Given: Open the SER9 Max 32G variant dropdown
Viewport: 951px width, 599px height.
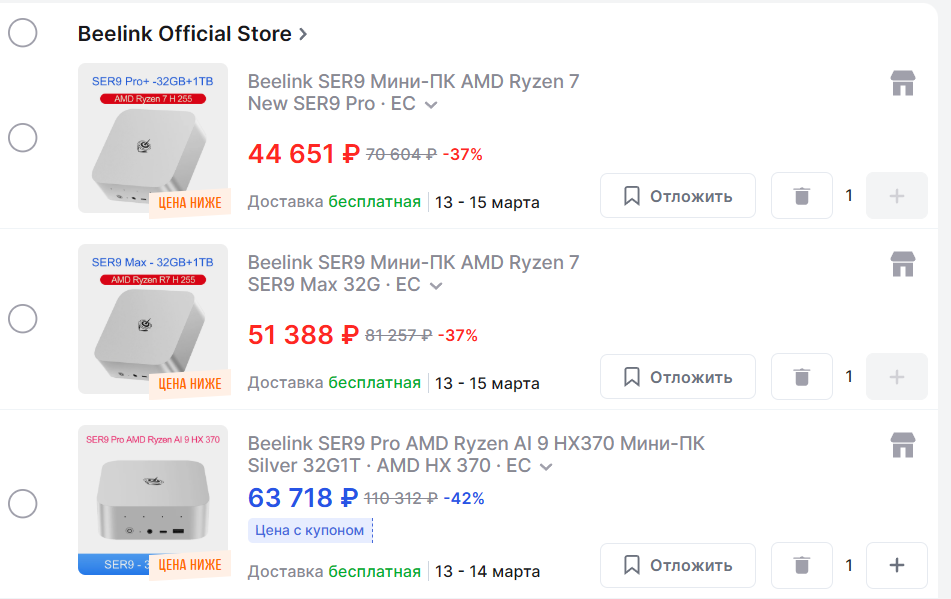Looking at the screenshot, I should [x=435, y=286].
